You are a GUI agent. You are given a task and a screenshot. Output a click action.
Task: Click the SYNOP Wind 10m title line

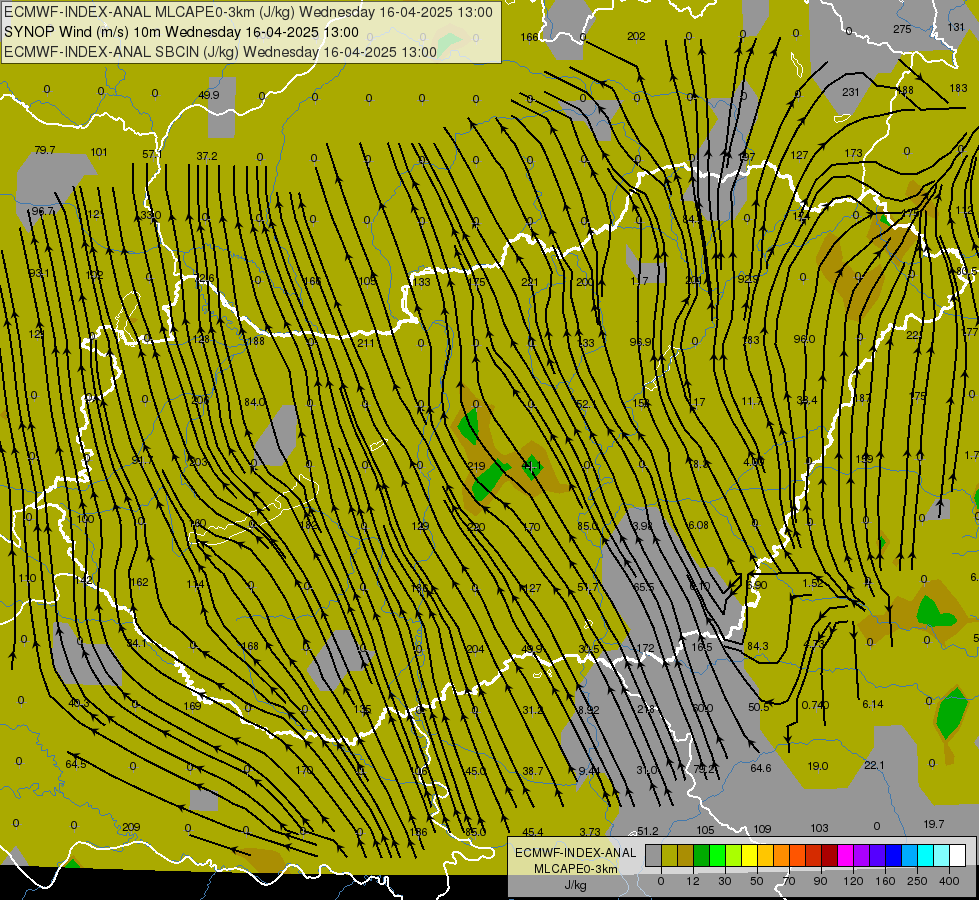pyautogui.click(x=181, y=32)
